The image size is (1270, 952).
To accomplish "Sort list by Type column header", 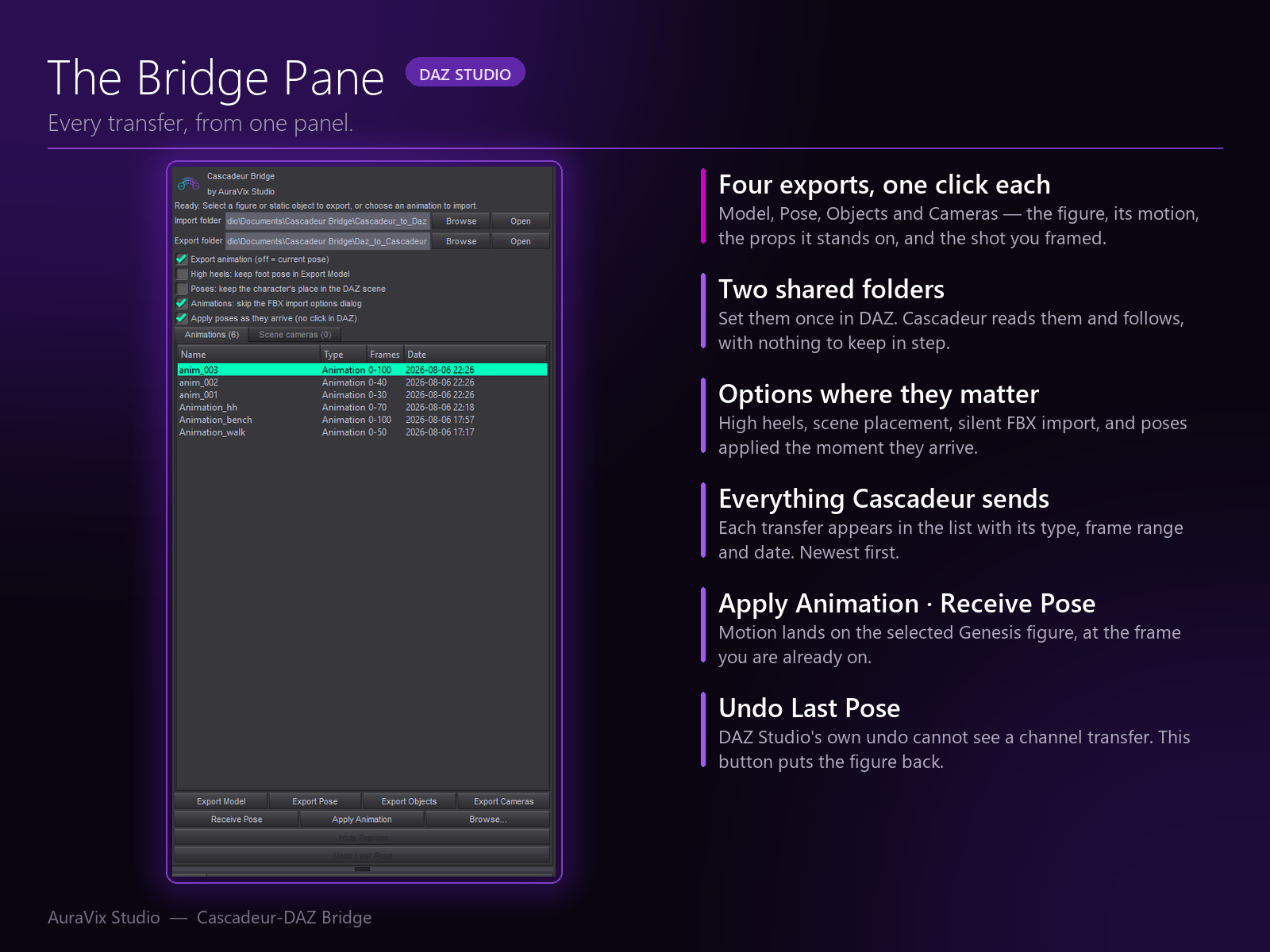I will click(x=344, y=355).
